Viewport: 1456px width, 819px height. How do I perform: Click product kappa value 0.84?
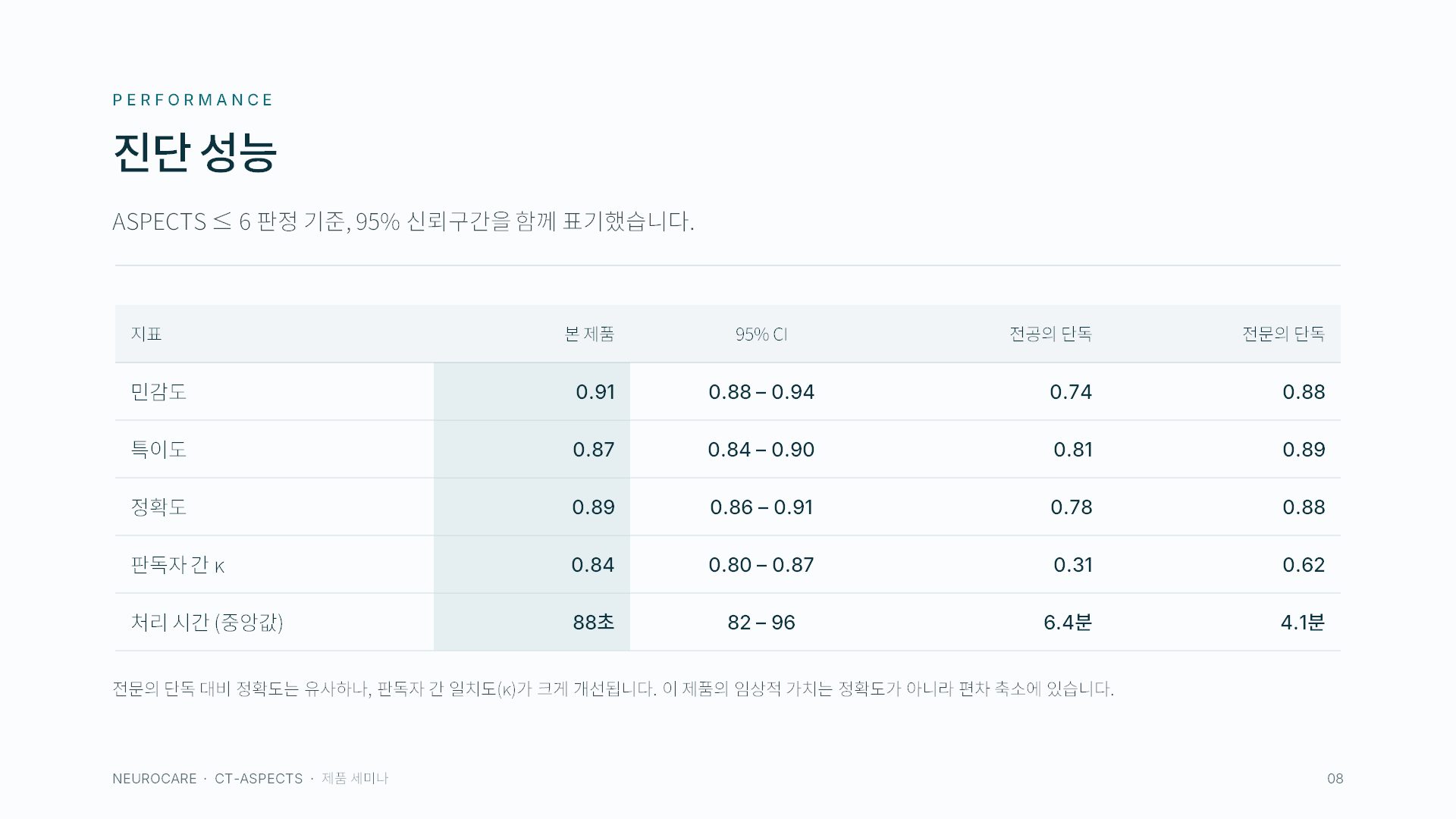[x=593, y=565]
